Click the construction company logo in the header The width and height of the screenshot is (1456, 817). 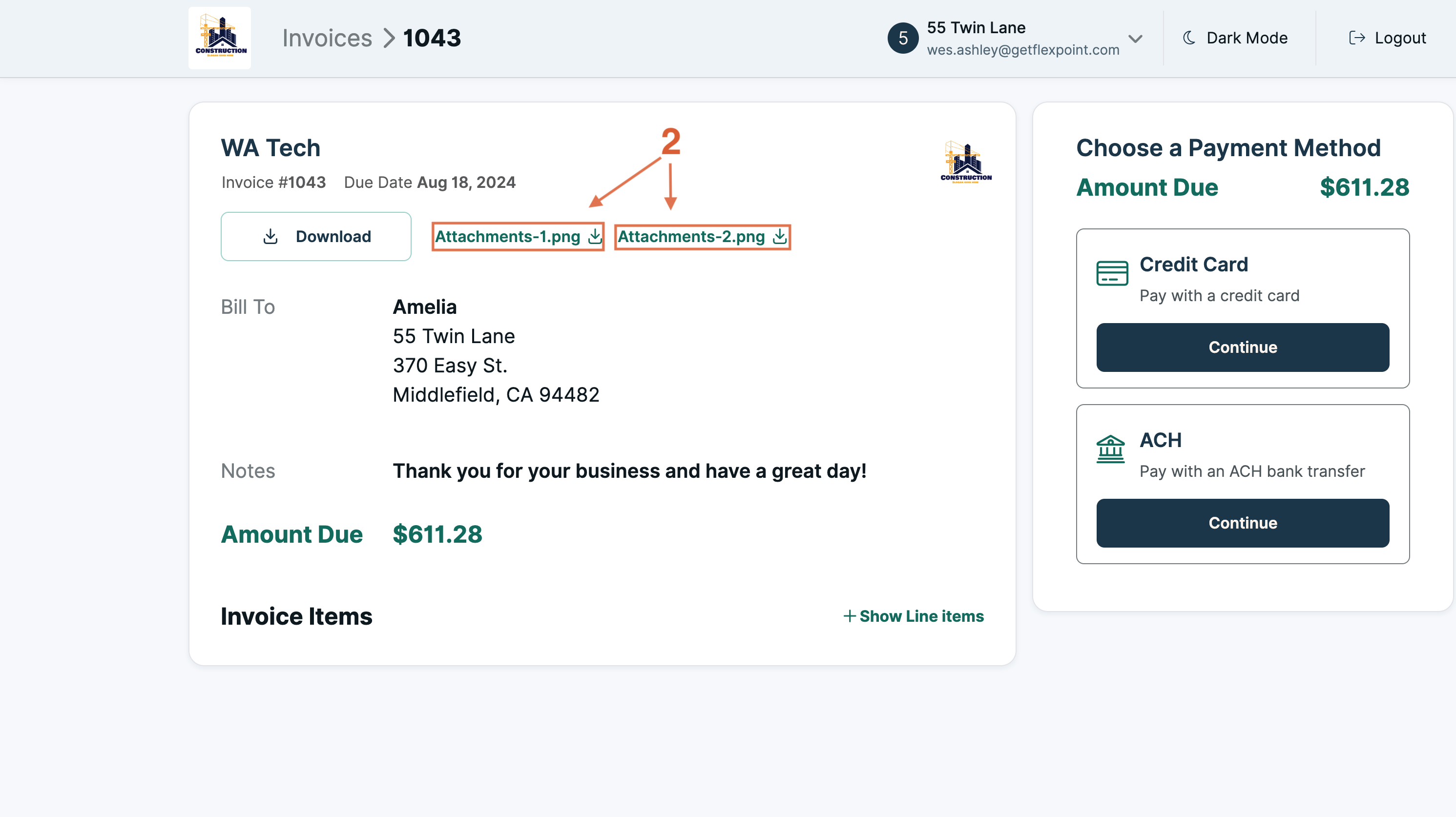[x=219, y=38]
